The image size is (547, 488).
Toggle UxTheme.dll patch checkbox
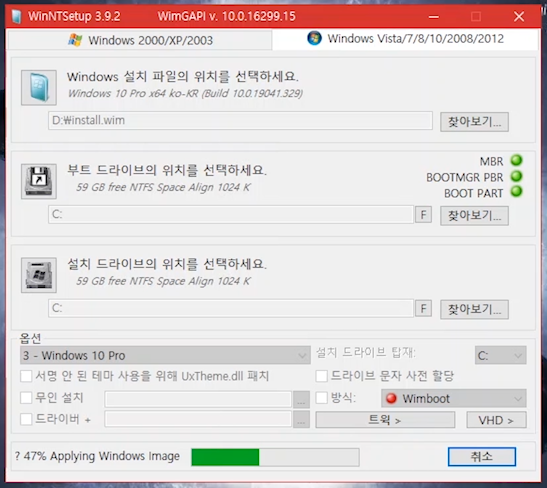27,376
